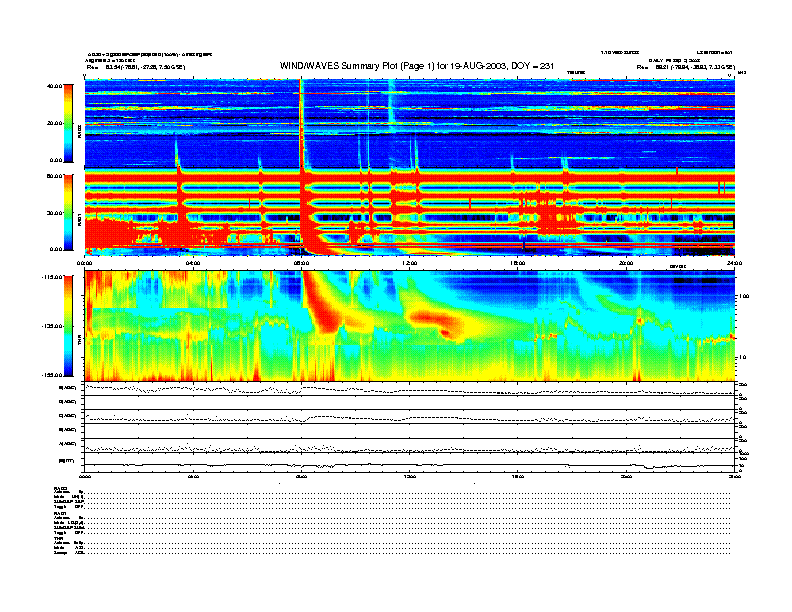Click 16:00 tick label below RAD1 spectrogram
This screenshot has height=612, width=792.
coord(518,263)
